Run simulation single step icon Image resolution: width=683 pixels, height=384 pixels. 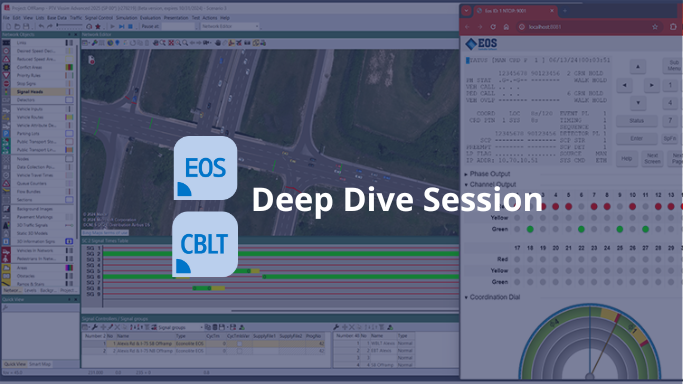click(x=122, y=27)
